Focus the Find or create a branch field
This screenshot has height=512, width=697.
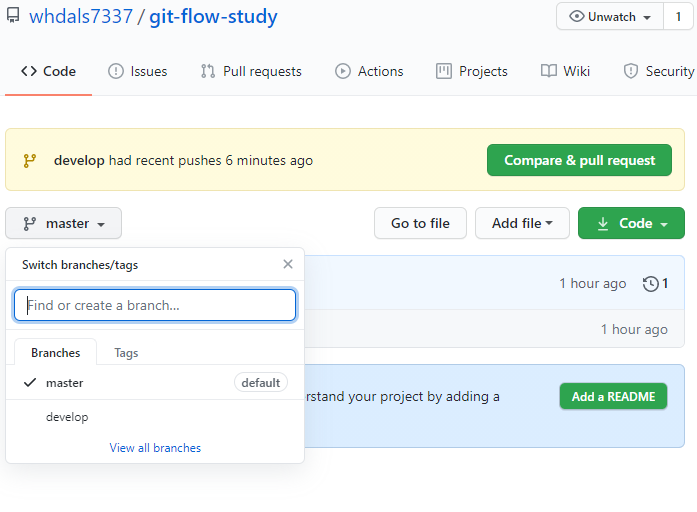(155, 305)
